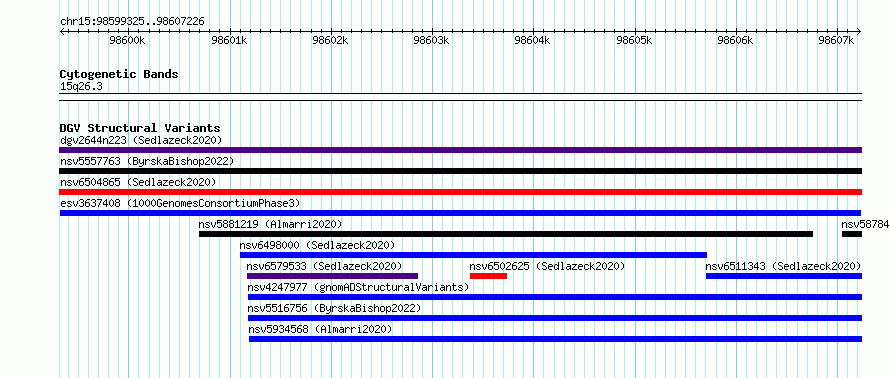Open the nsv5934568 (Almarri2020) label
Screen dimensions: 890x378
tap(321, 329)
